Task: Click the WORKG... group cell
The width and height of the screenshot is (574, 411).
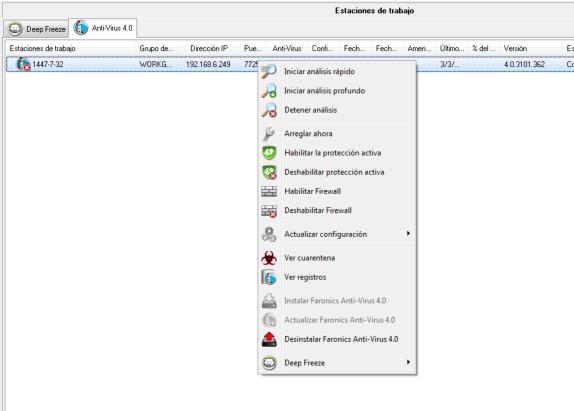Action: (156, 64)
